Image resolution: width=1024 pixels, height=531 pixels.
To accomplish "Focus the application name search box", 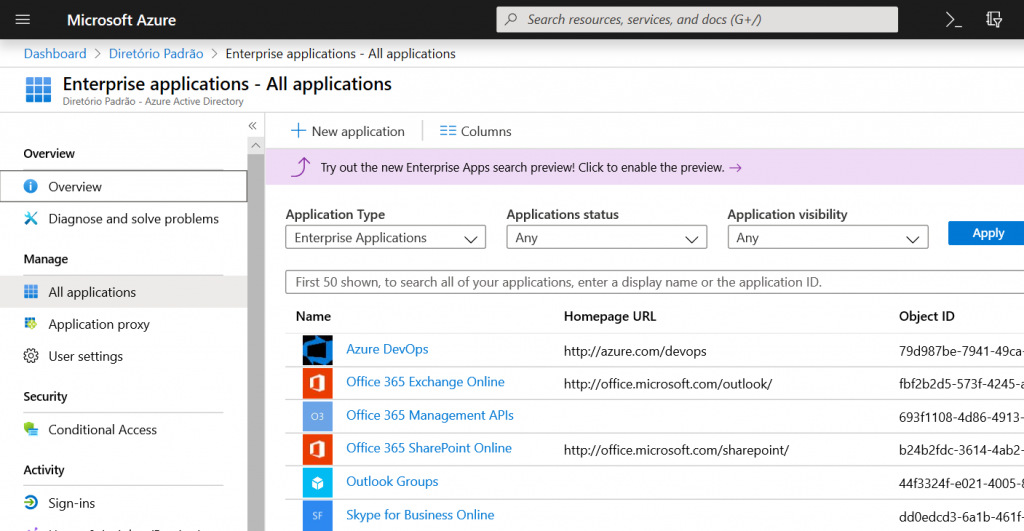I will tap(654, 282).
